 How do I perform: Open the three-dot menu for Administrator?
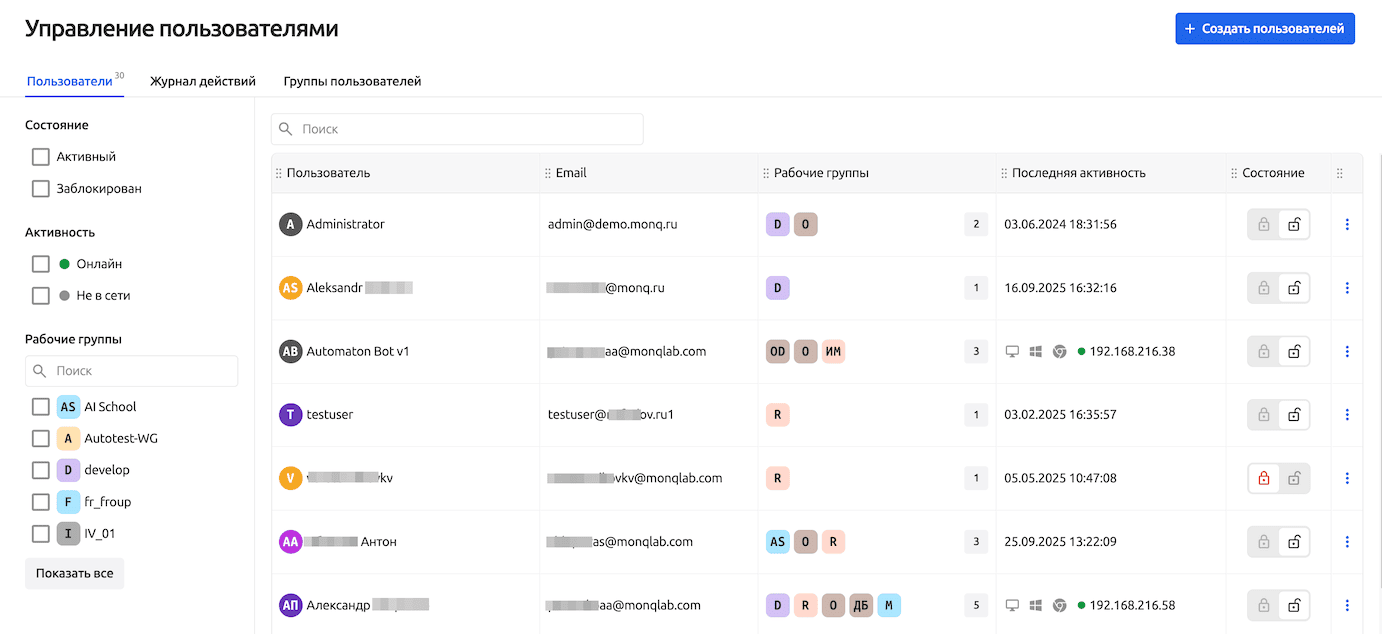pyautogui.click(x=1347, y=225)
